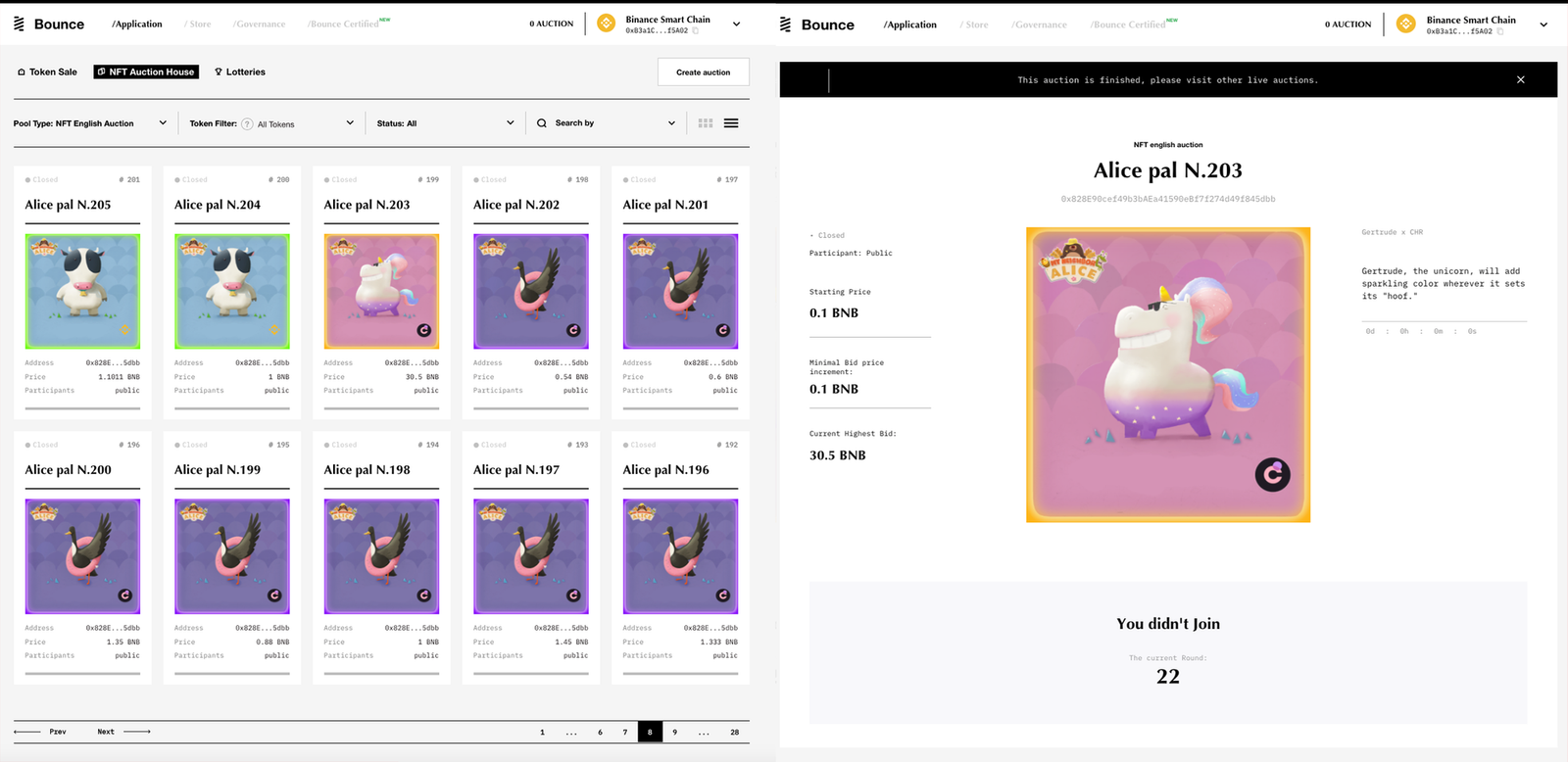Open /Store in left window navigation
This screenshot has width=1568, height=762.
(198, 24)
